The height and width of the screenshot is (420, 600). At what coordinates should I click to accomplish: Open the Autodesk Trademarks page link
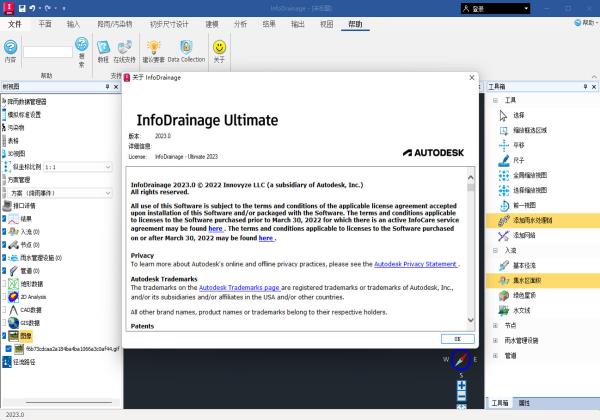(239, 288)
